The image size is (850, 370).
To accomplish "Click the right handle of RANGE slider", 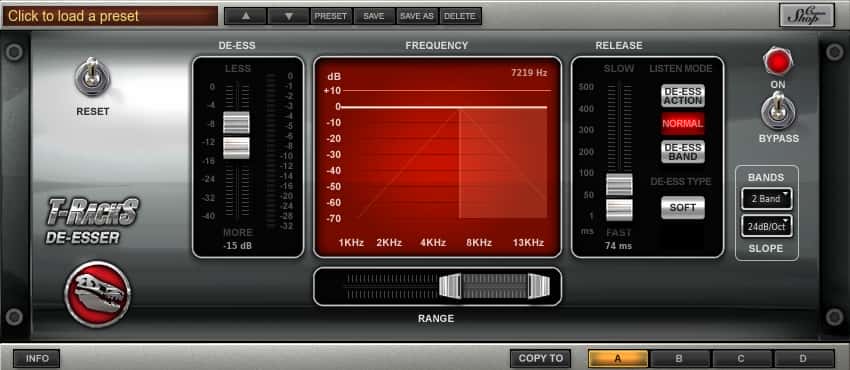I will 539,285.
